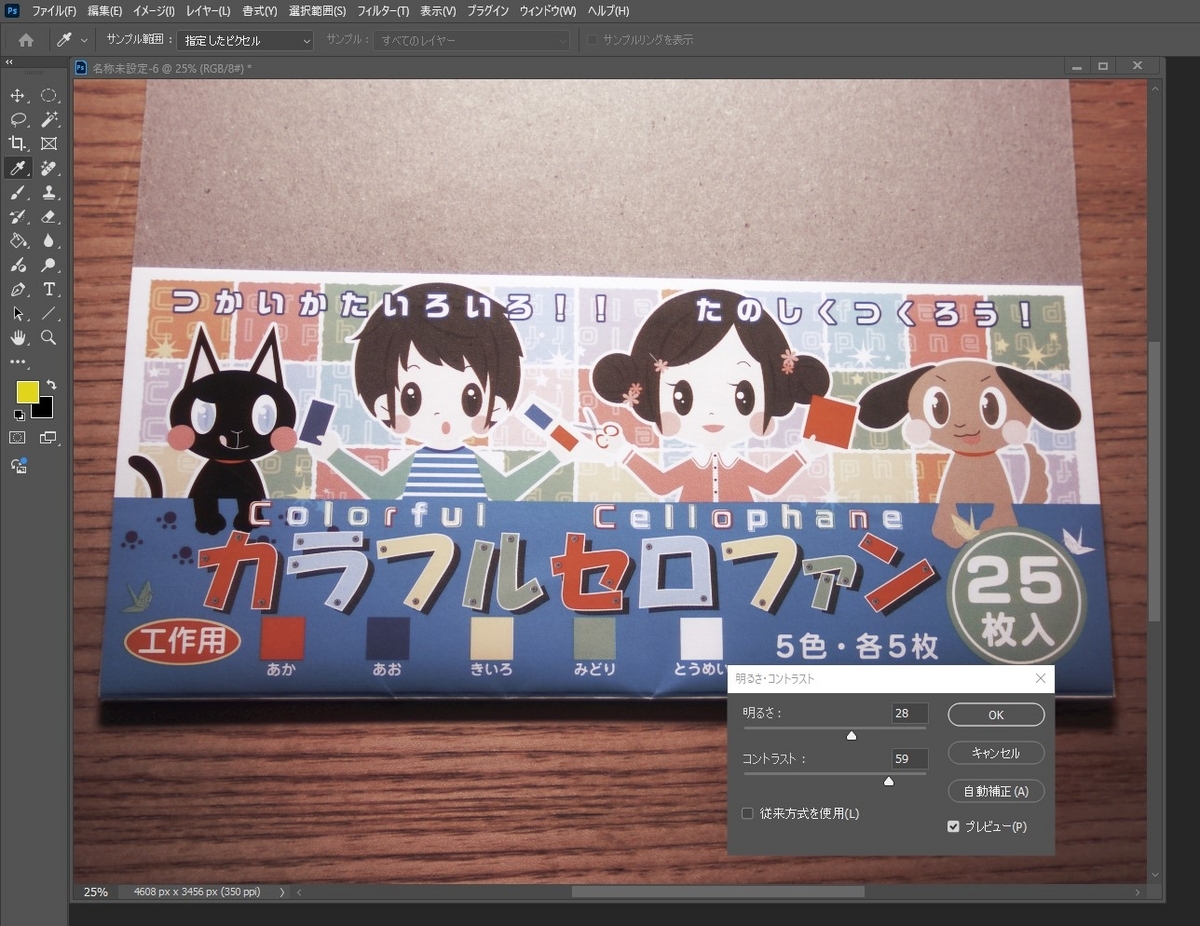Open the ヘルプ menu
Viewport: 1200px width, 926px height.
point(609,11)
